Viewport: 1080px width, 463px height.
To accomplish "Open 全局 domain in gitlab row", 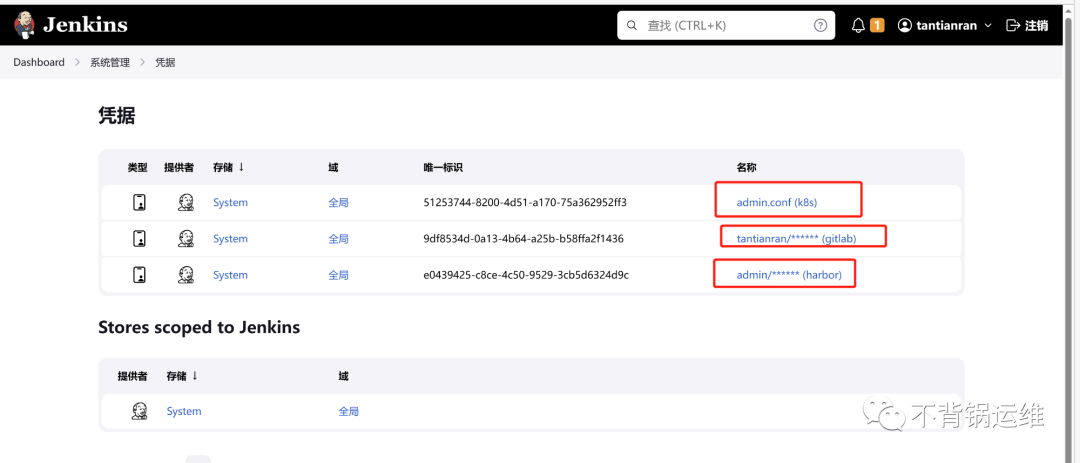I will point(338,238).
